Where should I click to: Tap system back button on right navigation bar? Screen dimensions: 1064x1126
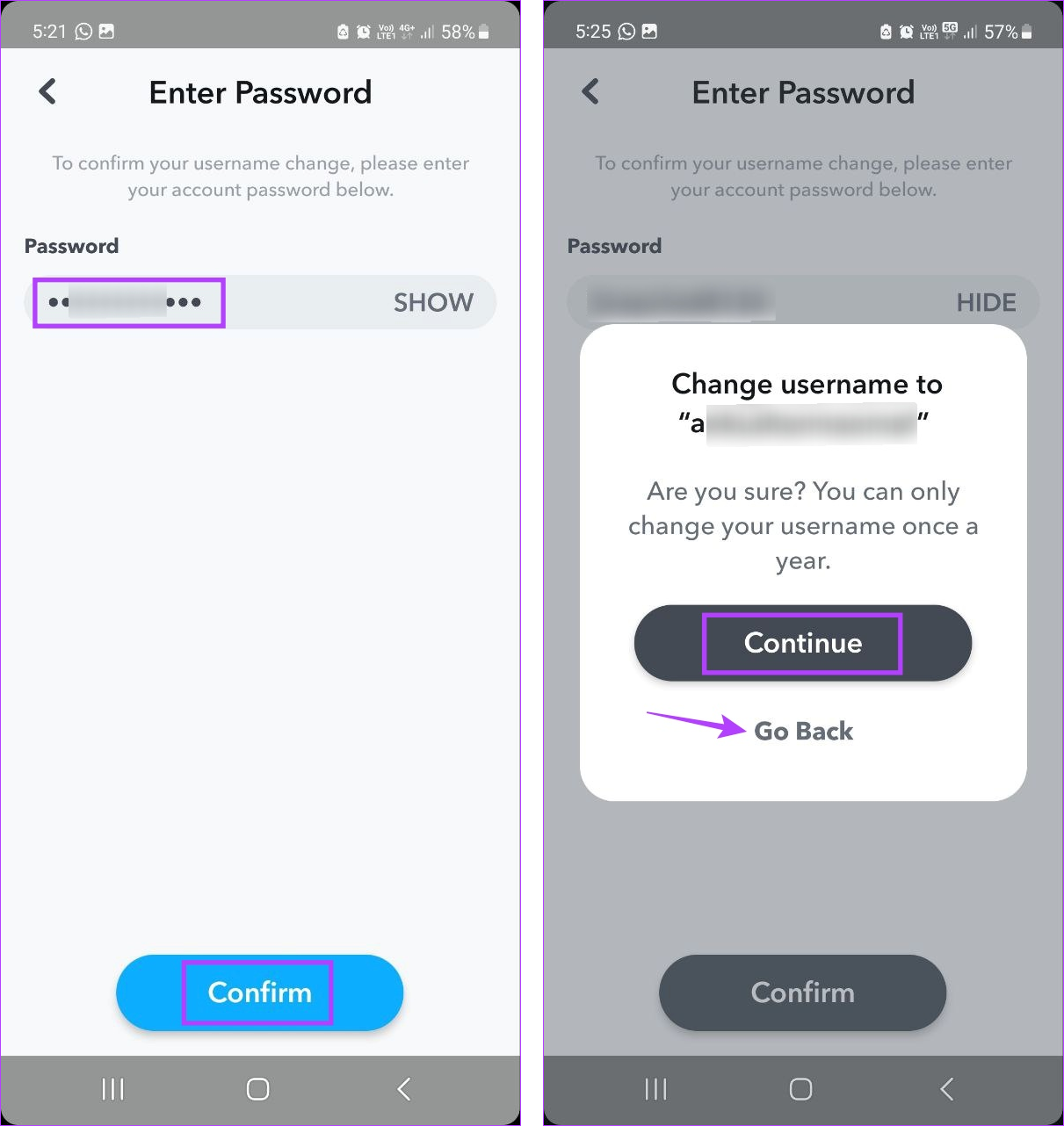(947, 1089)
